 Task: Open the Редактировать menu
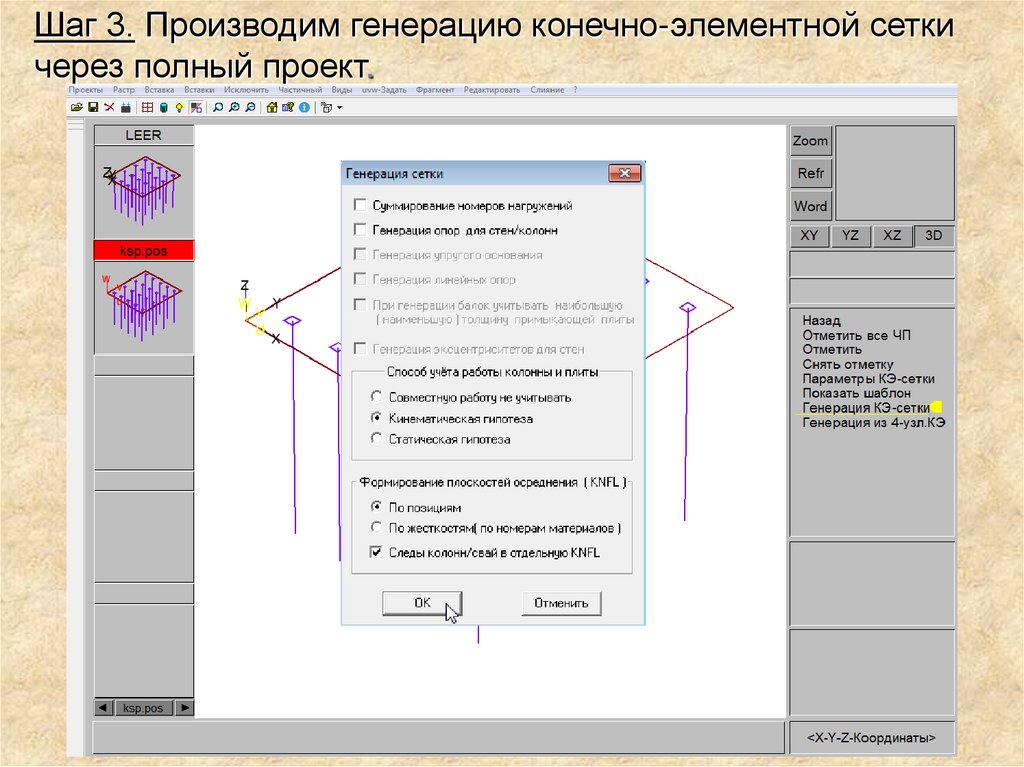[x=492, y=90]
